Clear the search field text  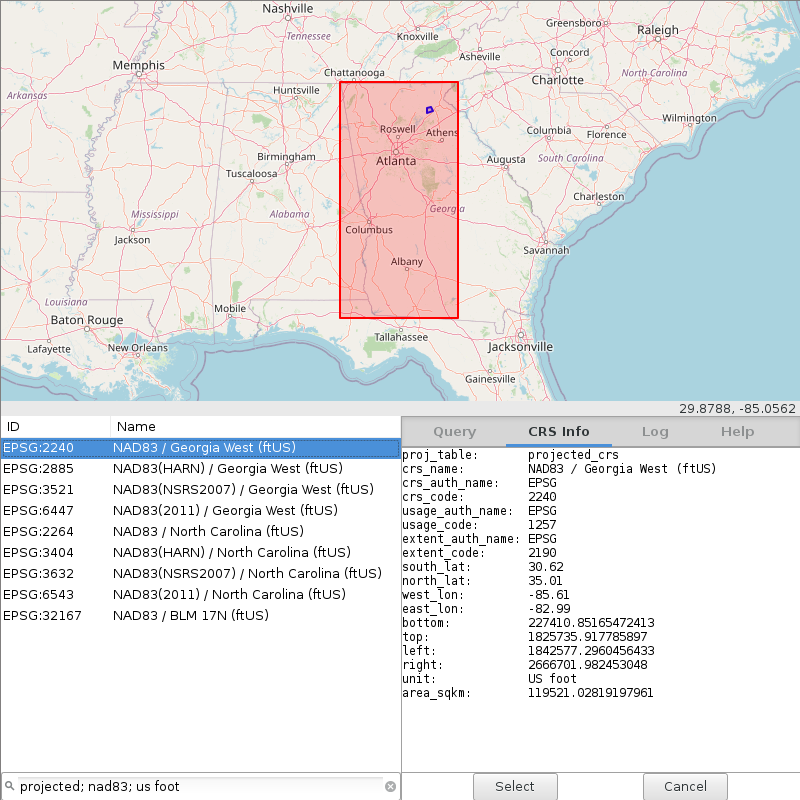[390, 787]
